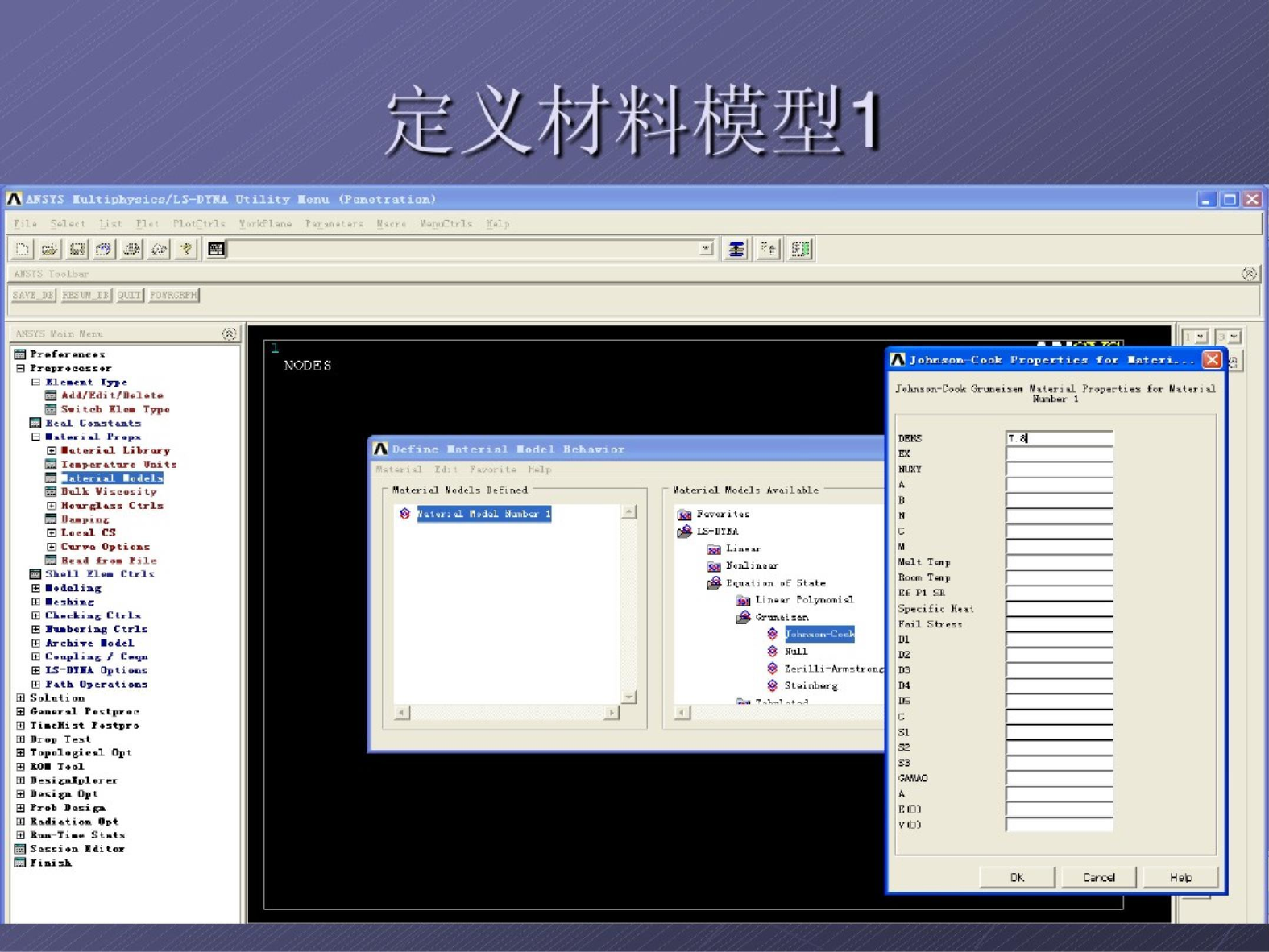Click Cancel in Johnson-Cook Properties dialog
This screenshot has width=1269, height=952.
tap(1099, 877)
